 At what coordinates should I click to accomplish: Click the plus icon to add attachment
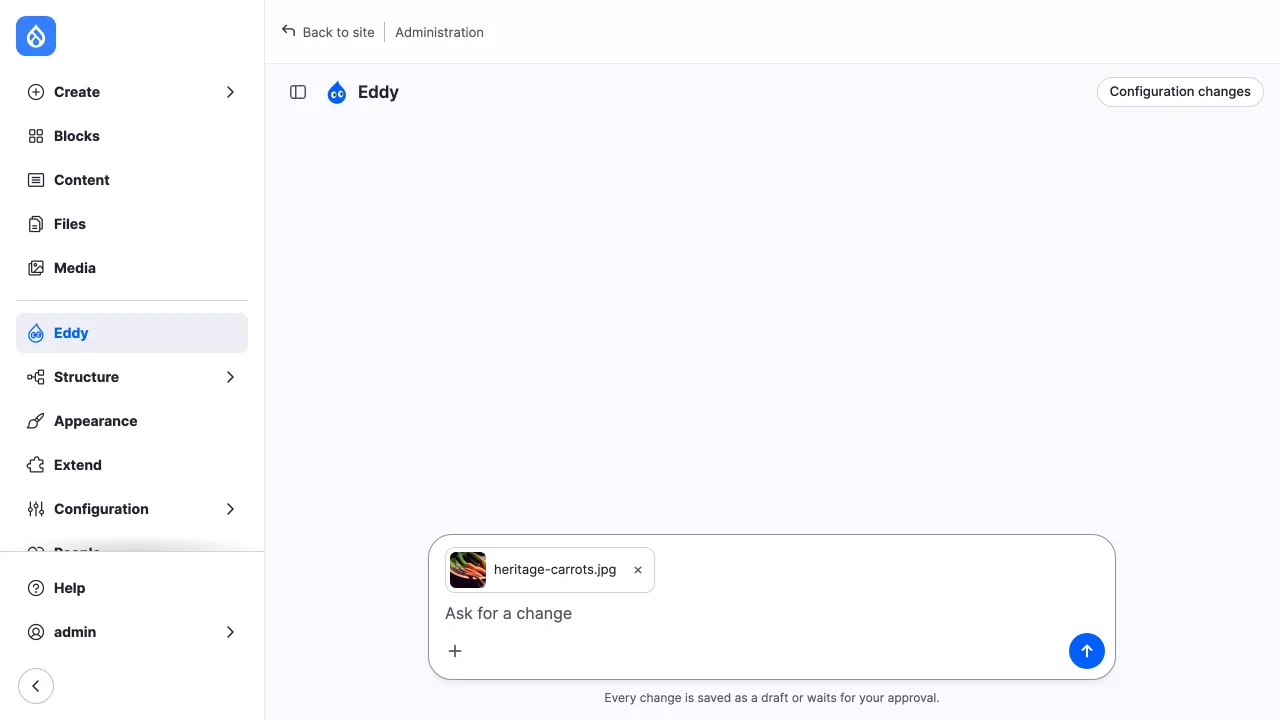point(455,651)
